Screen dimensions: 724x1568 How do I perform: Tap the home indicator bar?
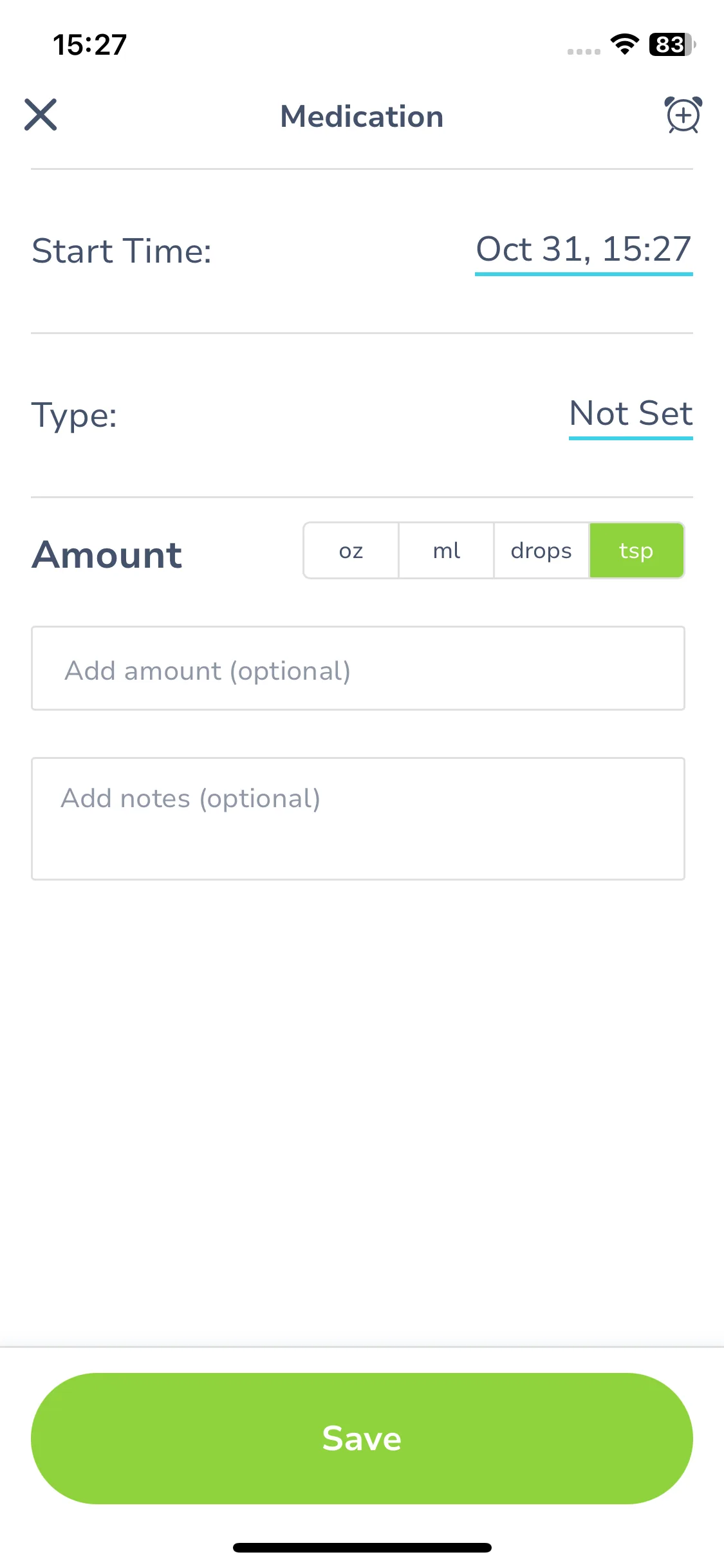point(362,1547)
